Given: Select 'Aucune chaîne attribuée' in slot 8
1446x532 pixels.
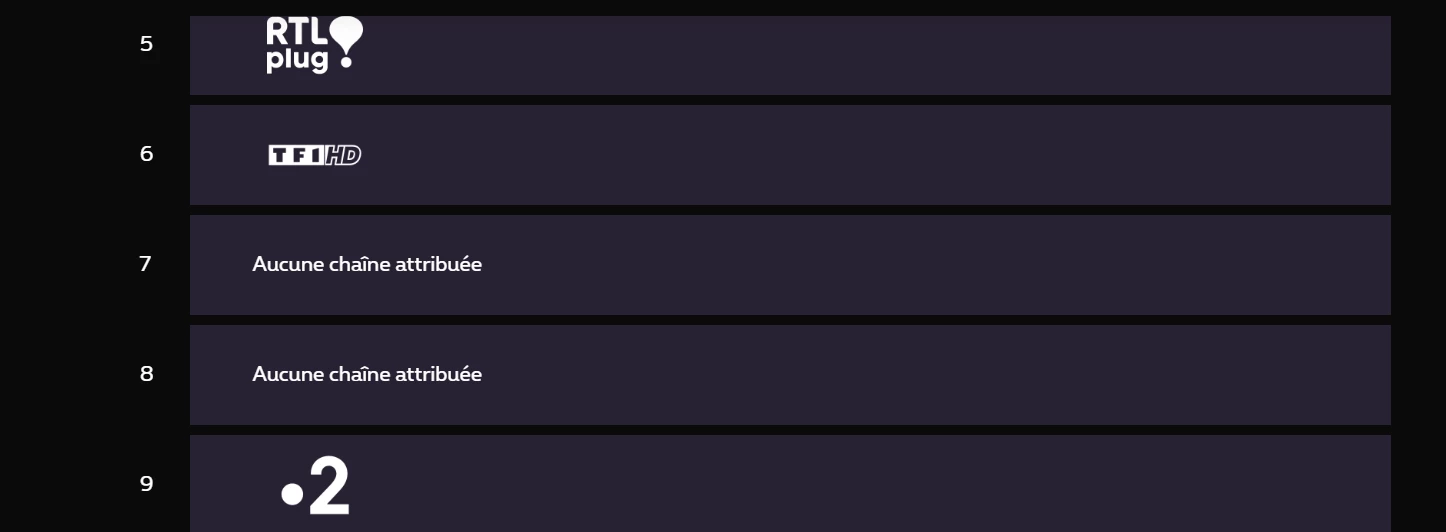Looking at the screenshot, I should pos(367,375).
